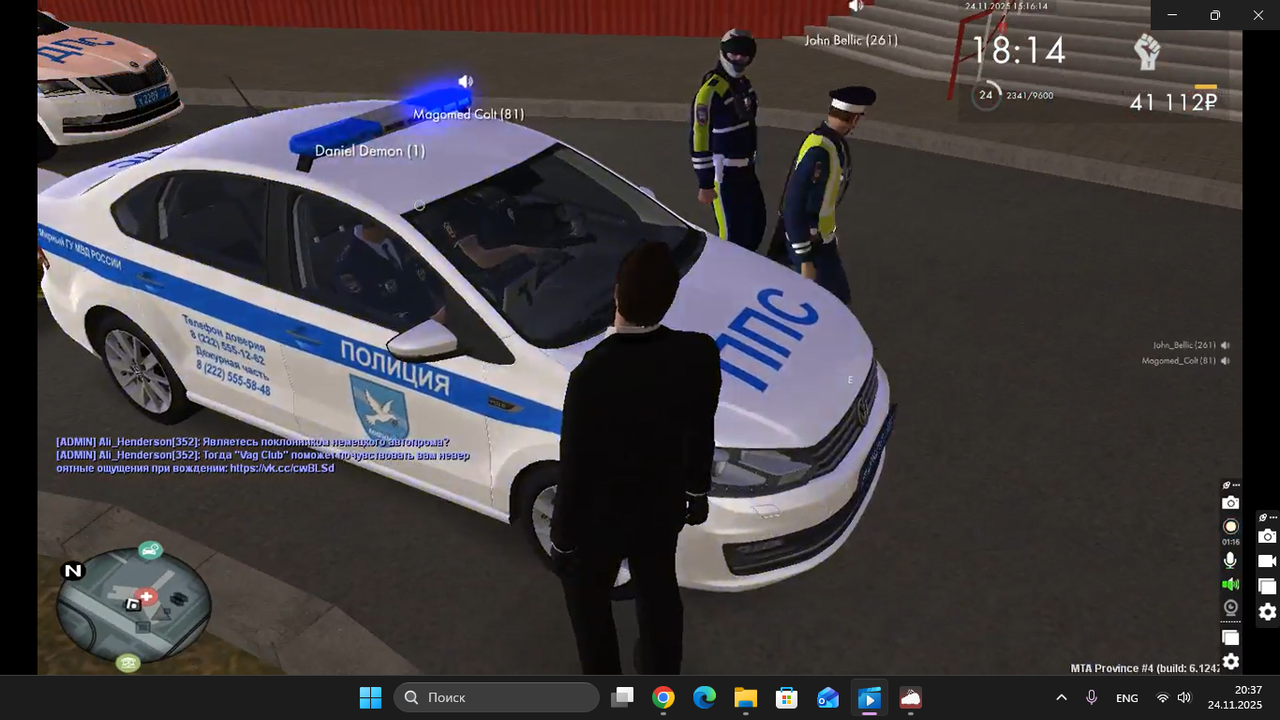Click the in-game clock 18:14
Screen dimensions: 1280x720
point(1019,50)
